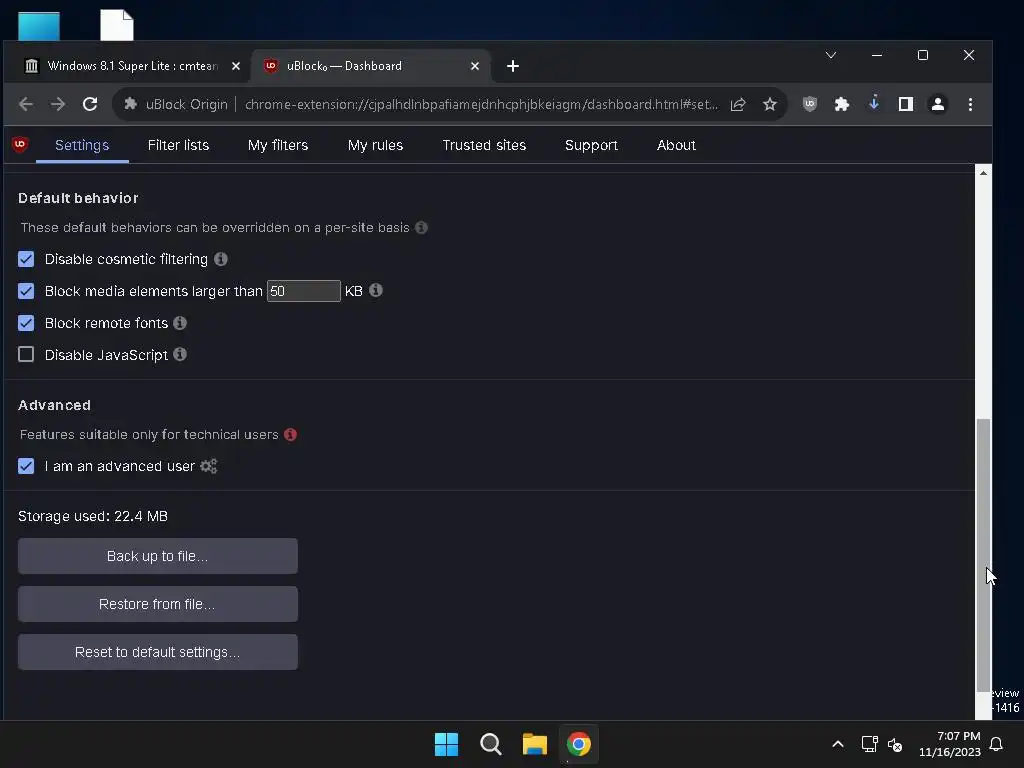Open File Explorer from taskbar
The width and height of the screenshot is (1024, 768).
(535, 744)
